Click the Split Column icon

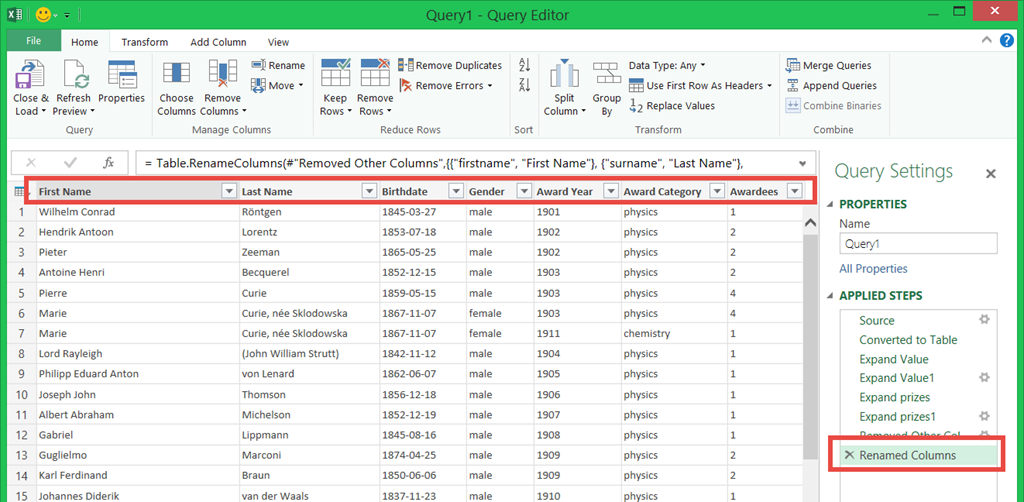565,76
